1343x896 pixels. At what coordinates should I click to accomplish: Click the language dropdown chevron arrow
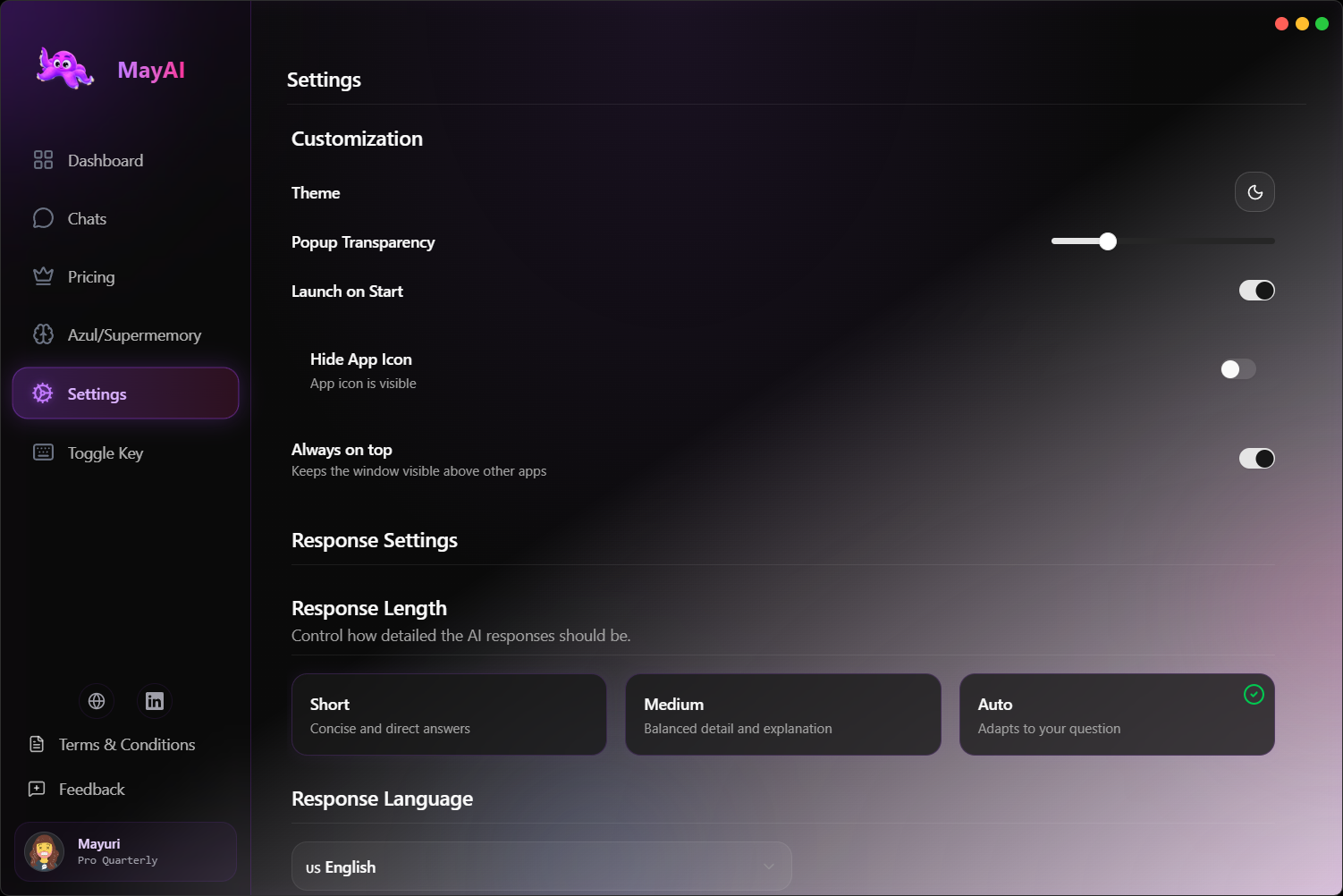coord(769,866)
